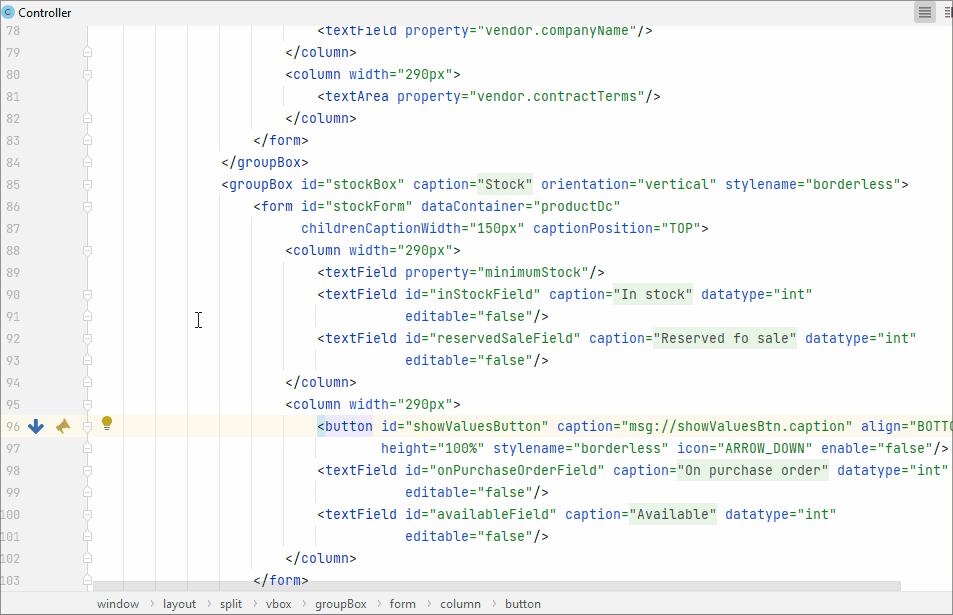Click the line number 91 in the gutter
Viewport: 953px width, 615px height.
coord(12,316)
